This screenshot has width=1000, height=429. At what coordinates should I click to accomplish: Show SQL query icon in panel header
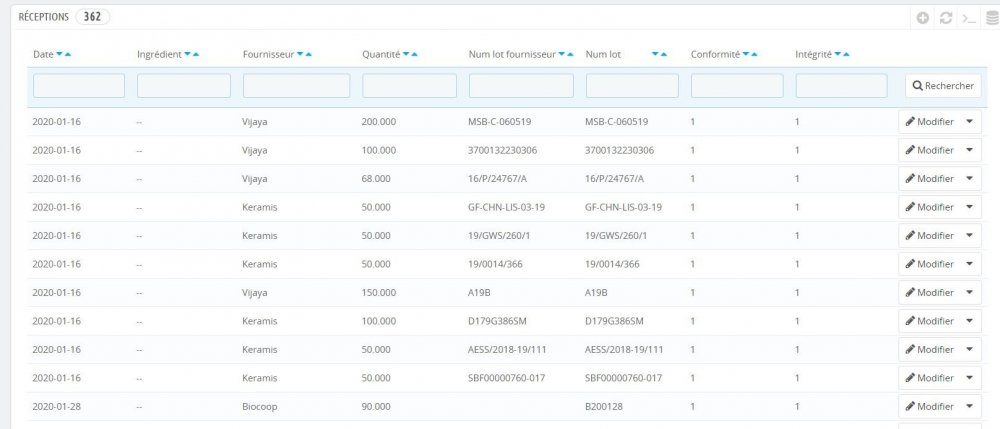point(969,18)
